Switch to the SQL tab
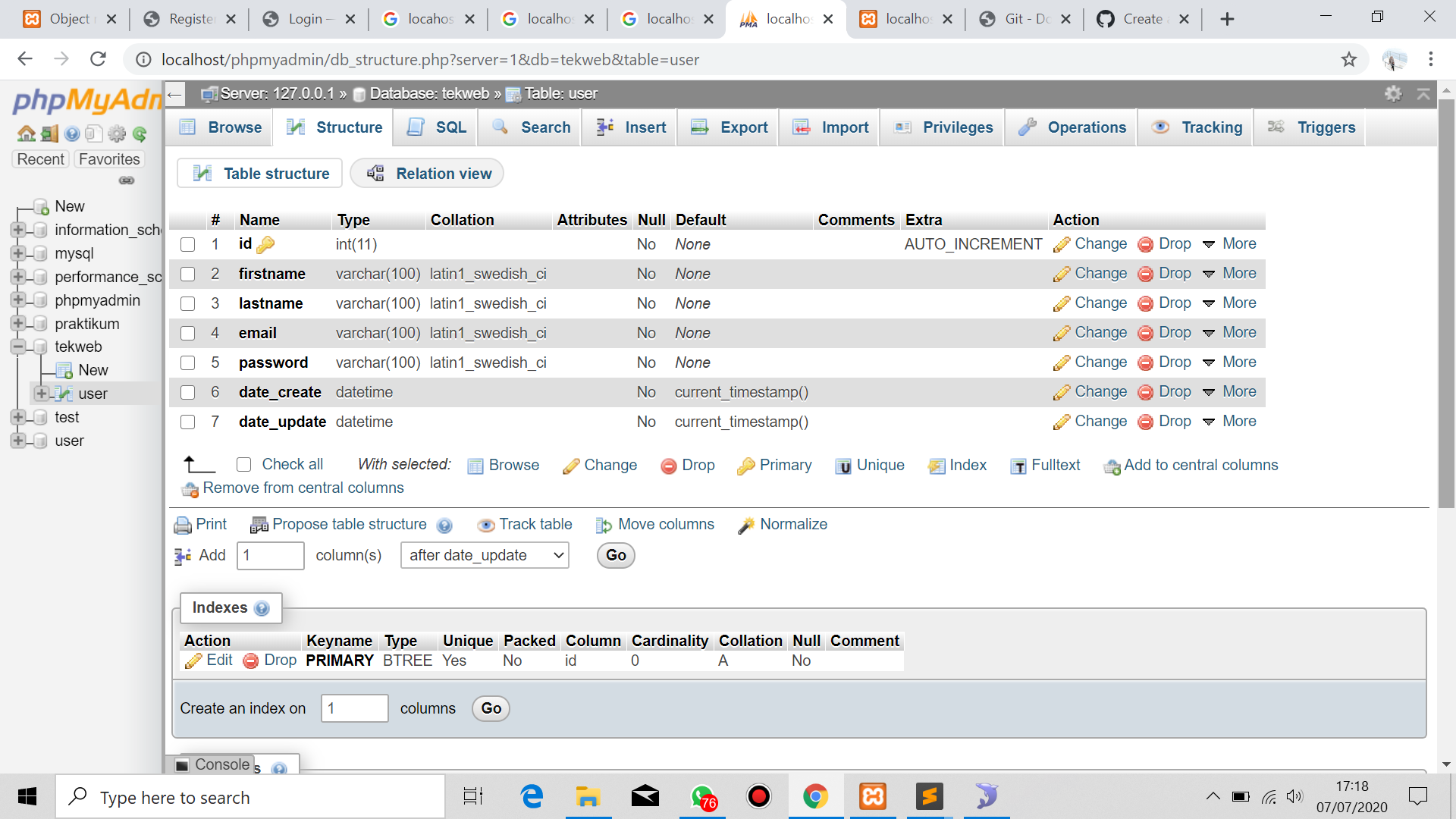Viewport: 1456px width, 819px height. tap(437, 127)
